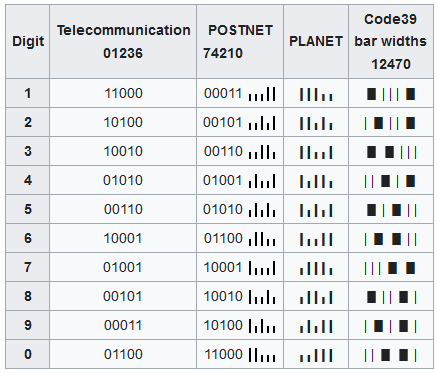The image size is (438, 373).
Task: Click the PLANET barcode graphic for digit 0
Action: (316, 355)
